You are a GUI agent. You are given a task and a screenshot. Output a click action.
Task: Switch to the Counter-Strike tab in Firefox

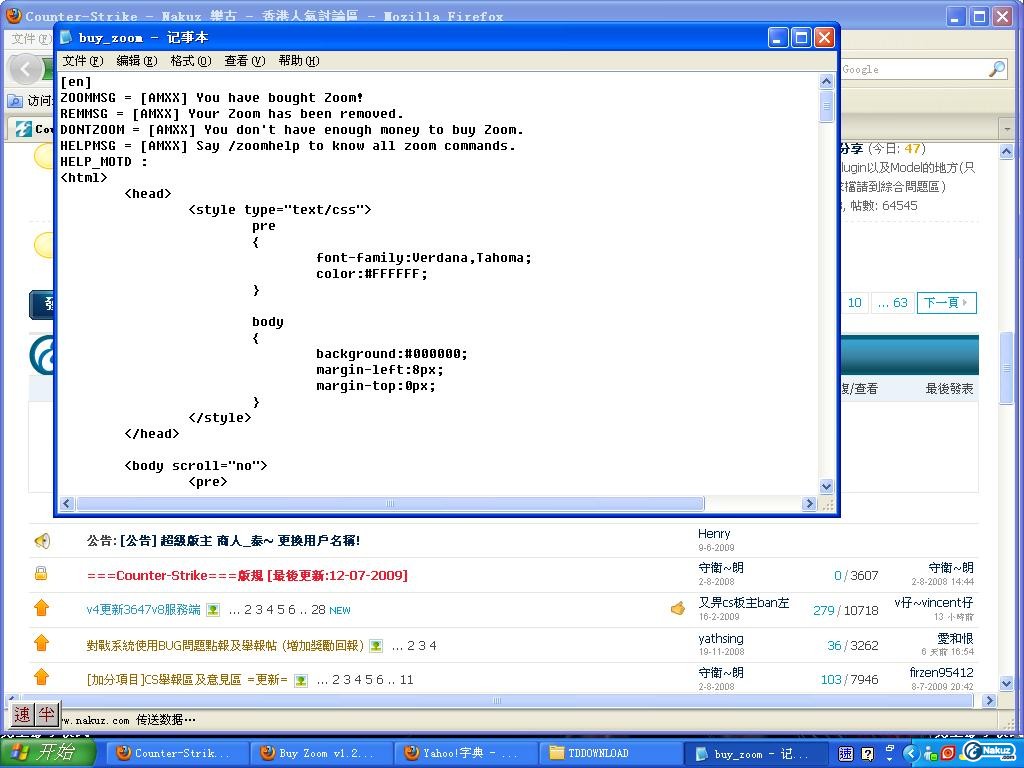pos(32,129)
